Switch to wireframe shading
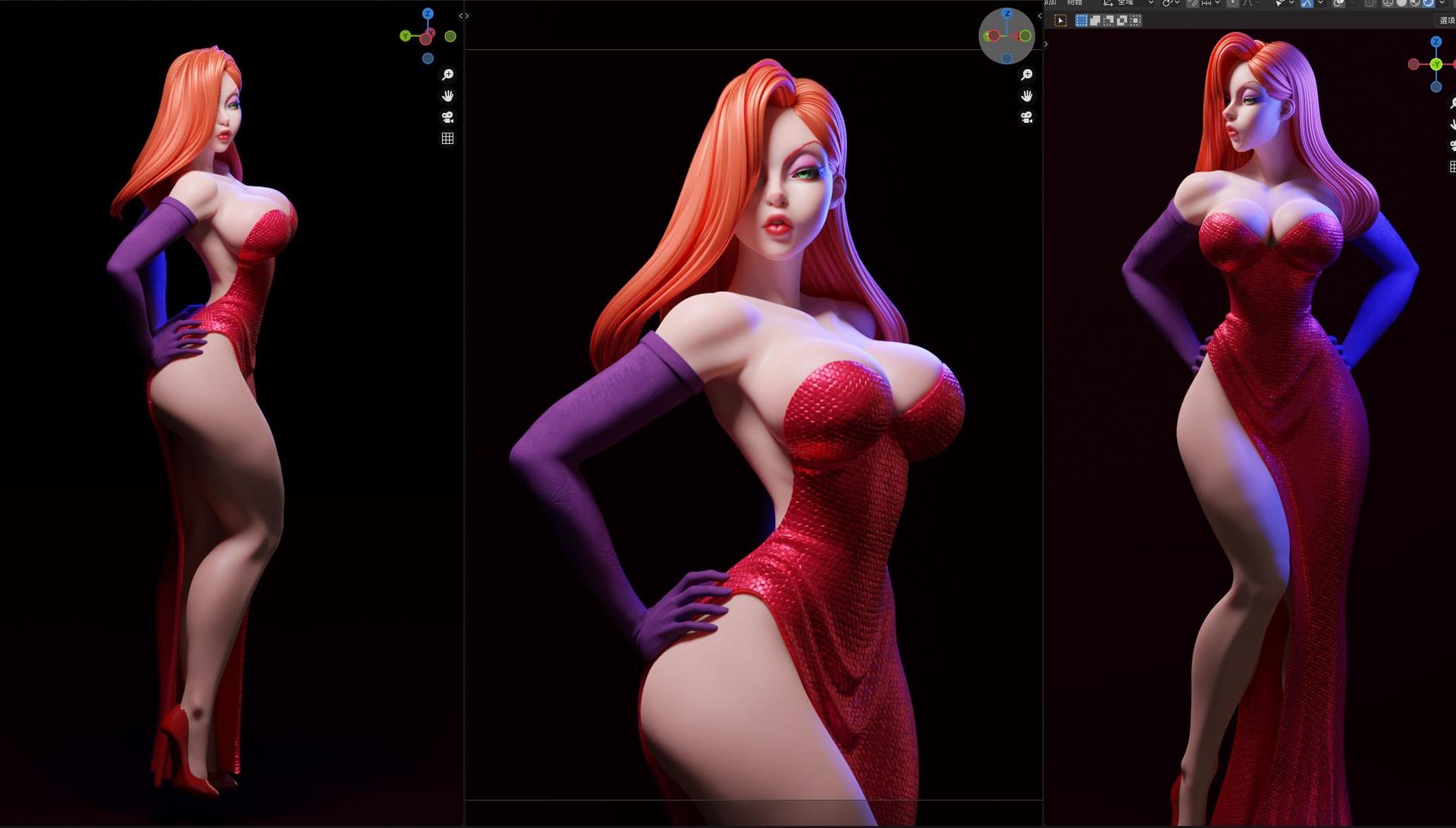This screenshot has height=828, width=1456. 1388,2
